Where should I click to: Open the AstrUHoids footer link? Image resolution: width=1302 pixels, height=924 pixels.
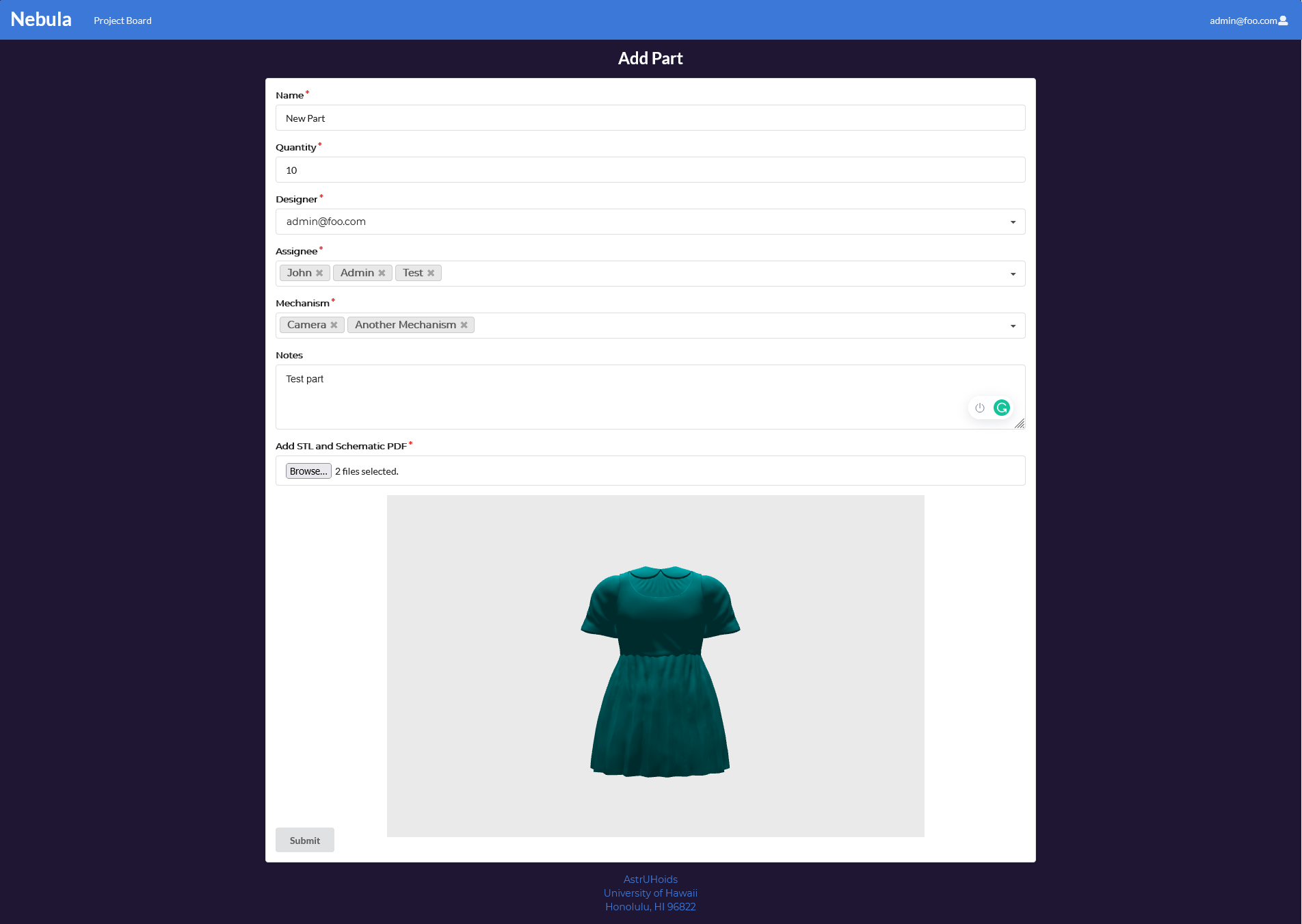coord(650,880)
